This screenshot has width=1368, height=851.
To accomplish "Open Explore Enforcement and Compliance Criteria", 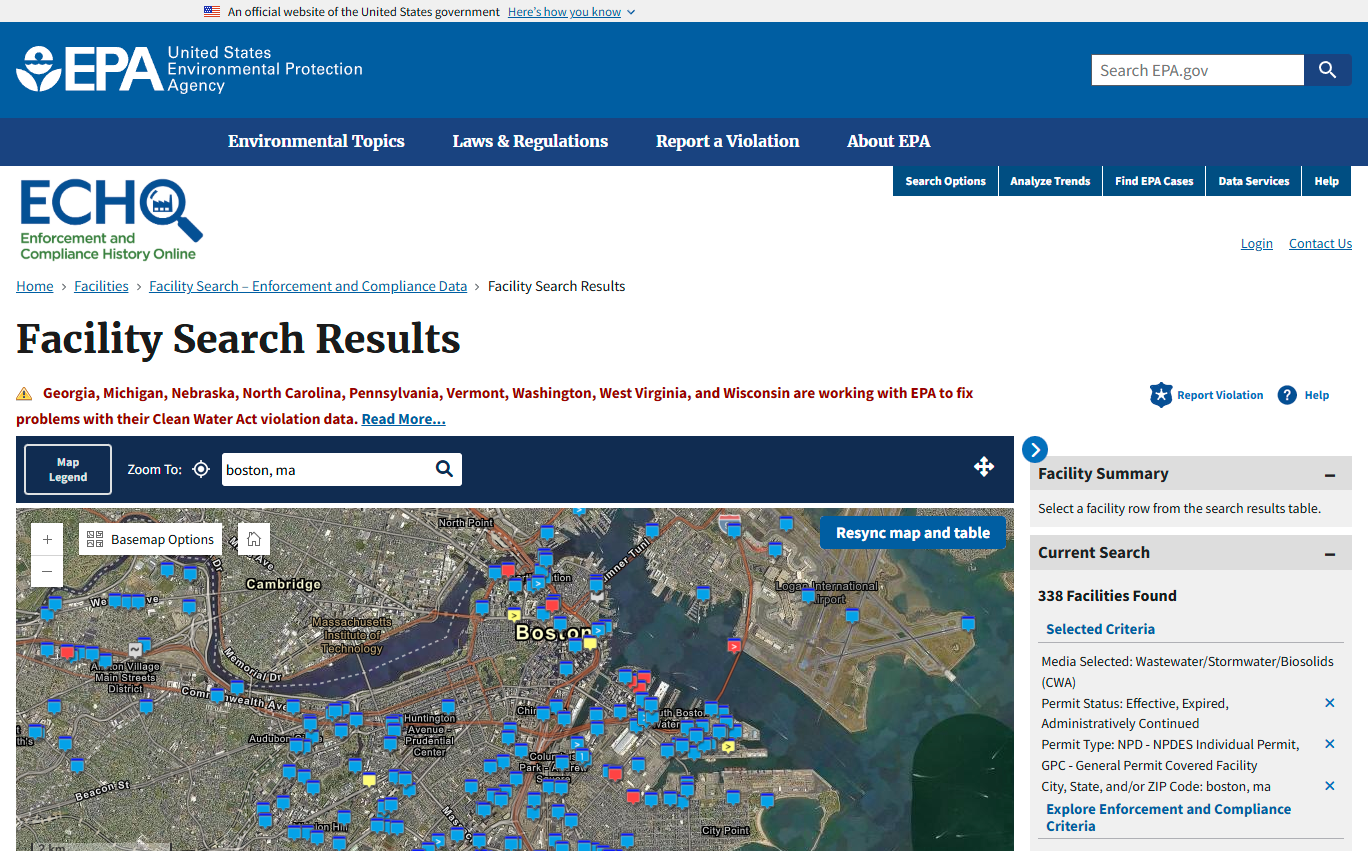I will click(1168, 817).
